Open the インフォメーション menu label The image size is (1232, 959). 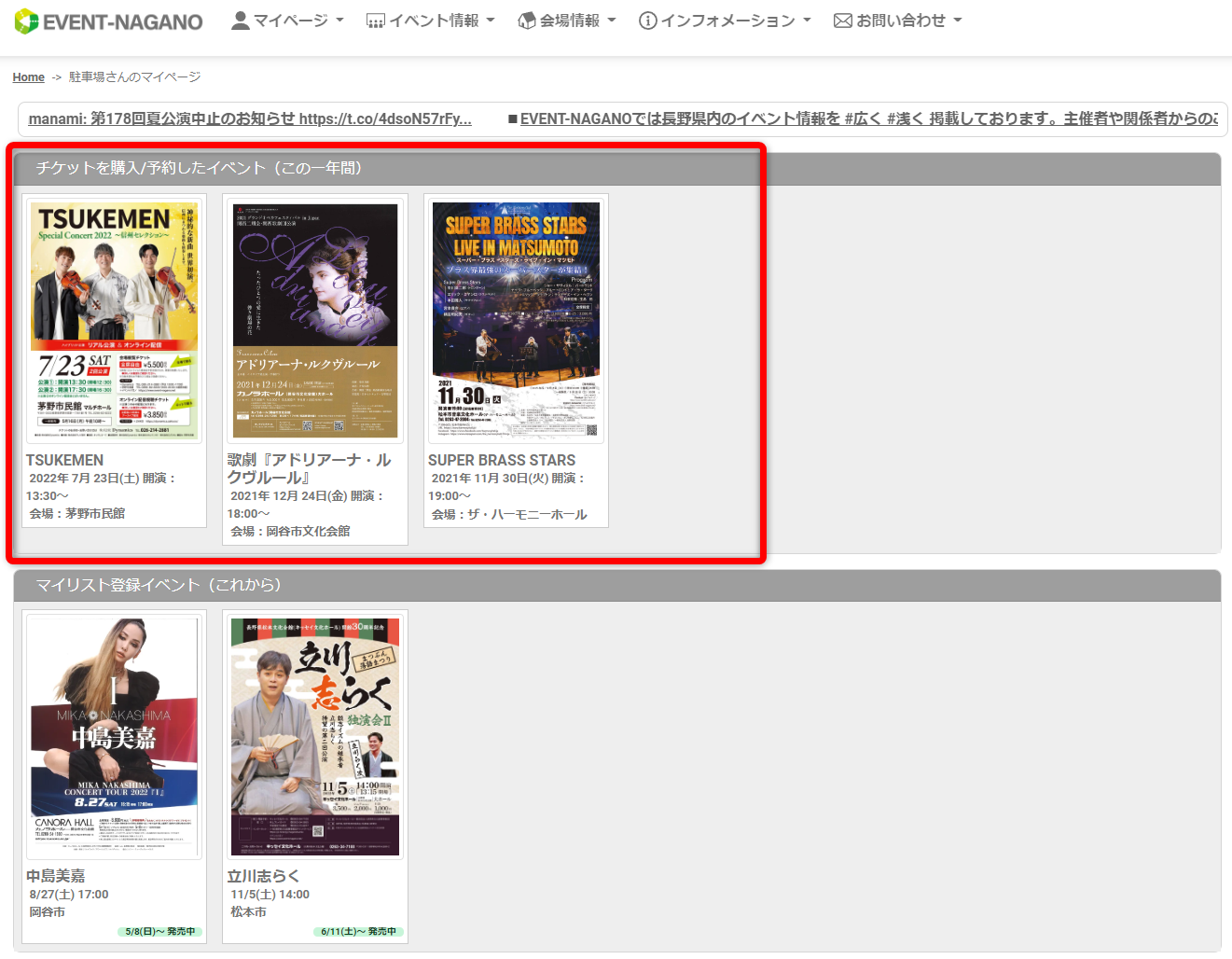pyautogui.click(x=728, y=21)
